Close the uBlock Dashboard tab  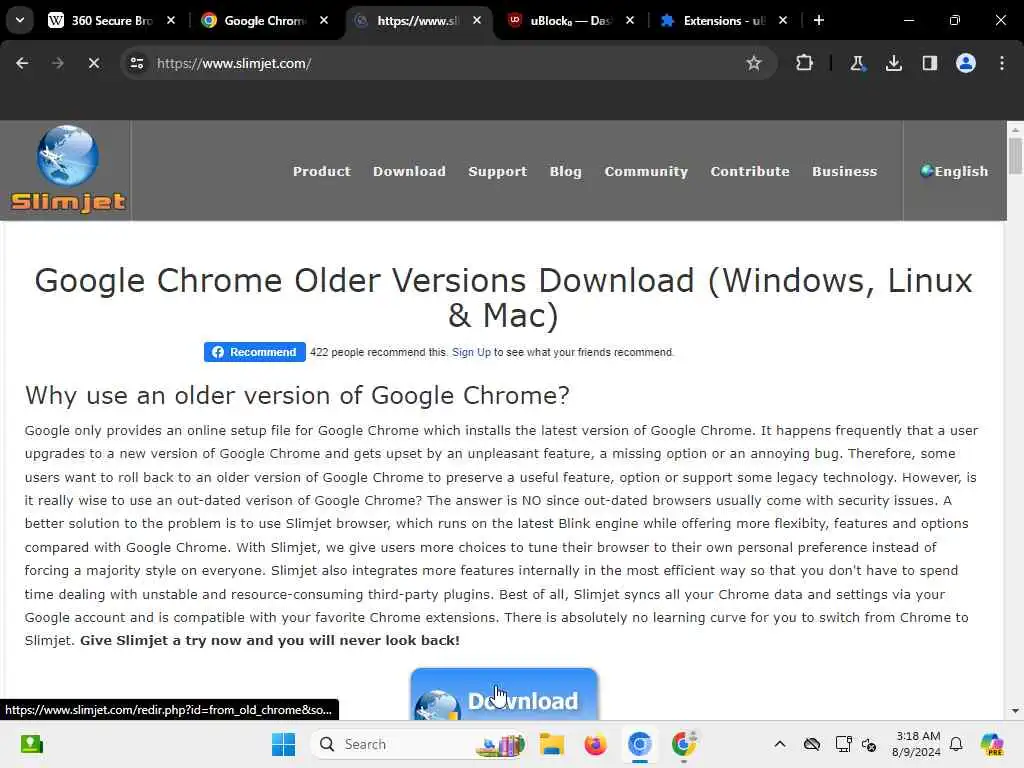(630, 20)
